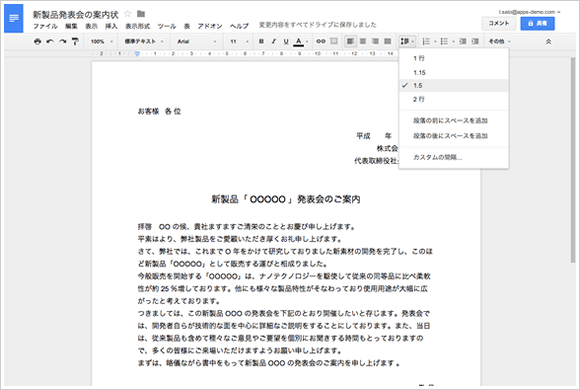
Task: Click the Insert link icon
Action: (321, 41)
